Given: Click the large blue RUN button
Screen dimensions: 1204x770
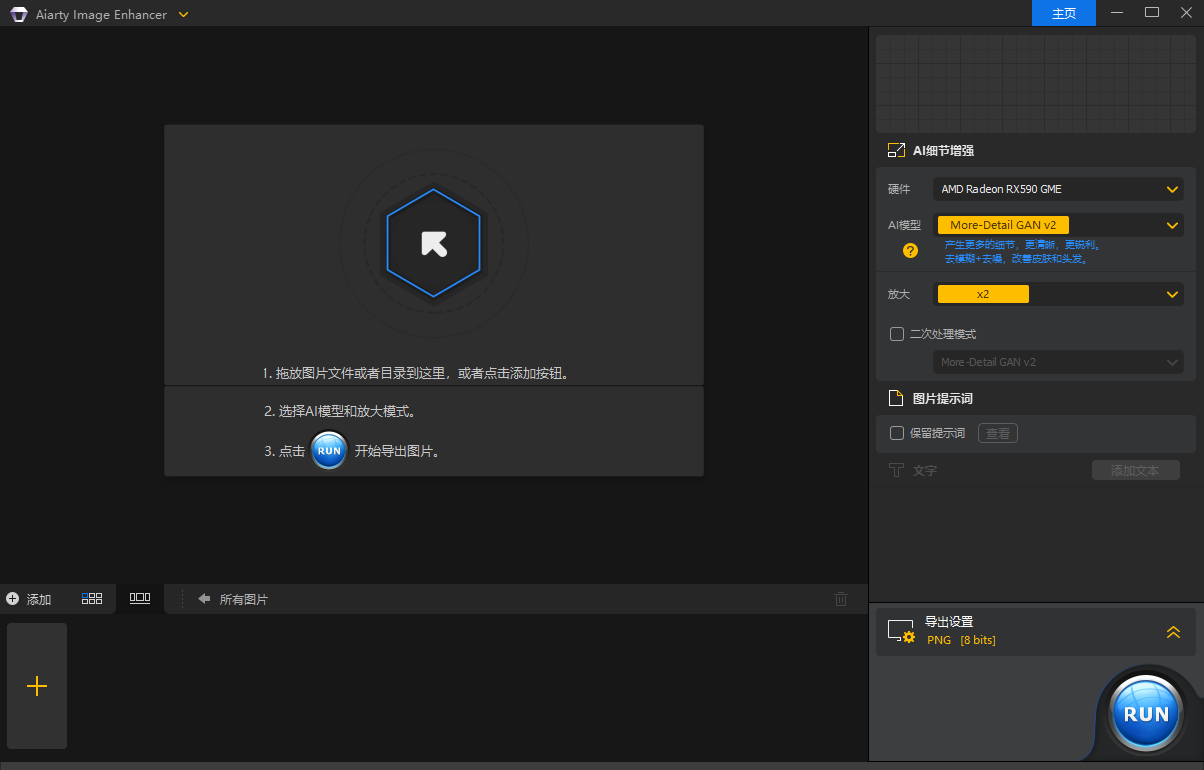Looking at the screenshot, I should coord(1146,713).
